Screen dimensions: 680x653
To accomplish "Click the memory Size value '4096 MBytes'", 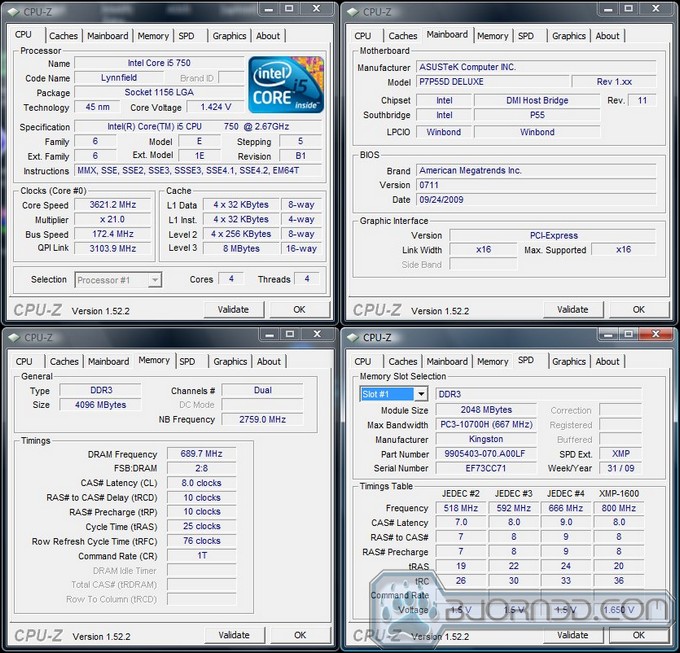I will [x=101, y=405].
